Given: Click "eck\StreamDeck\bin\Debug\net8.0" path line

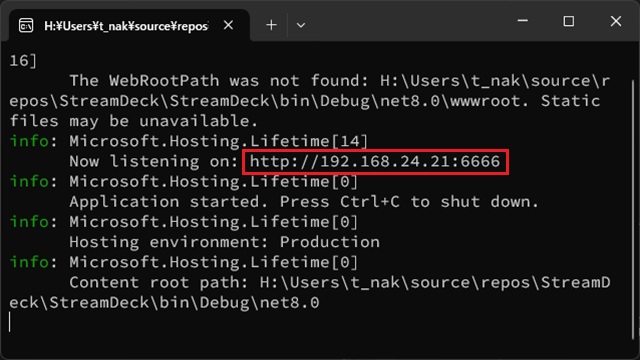Looking at the screenshot, I should (x=164, y=303).
